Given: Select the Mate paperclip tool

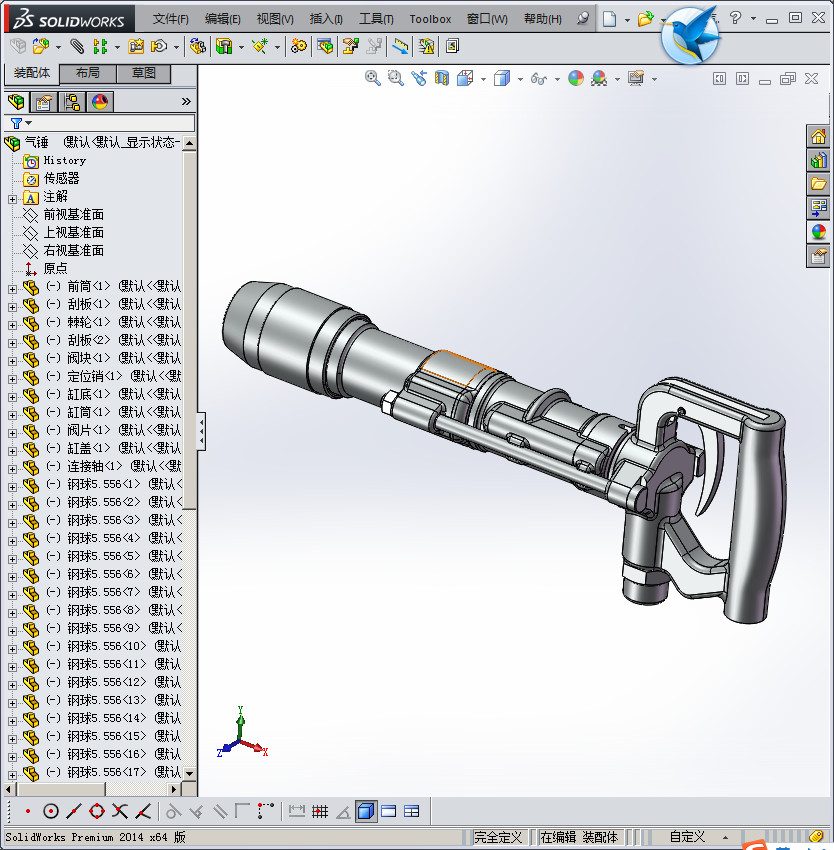Looking at the screenshot, I should click(x=74, y=46).
